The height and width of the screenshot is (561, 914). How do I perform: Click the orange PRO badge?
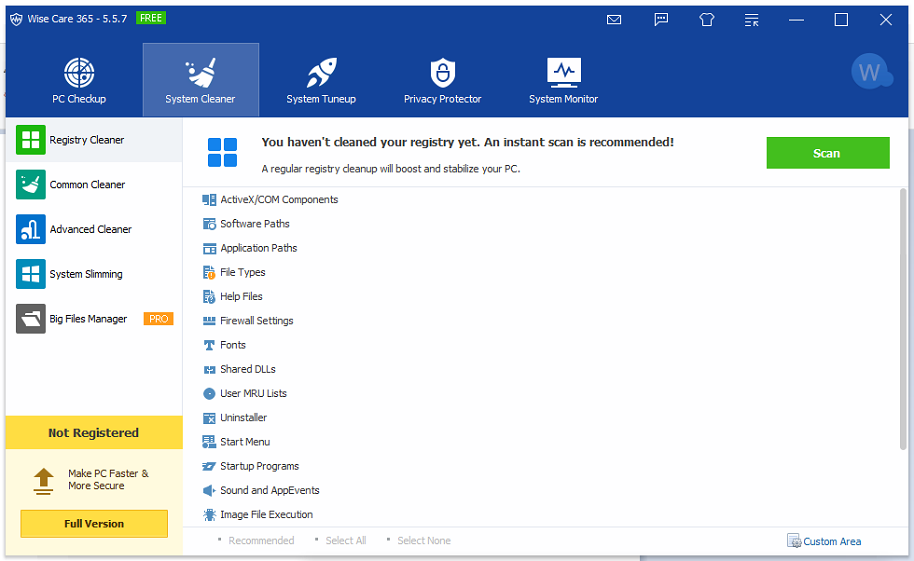click(x=159, y=319)
